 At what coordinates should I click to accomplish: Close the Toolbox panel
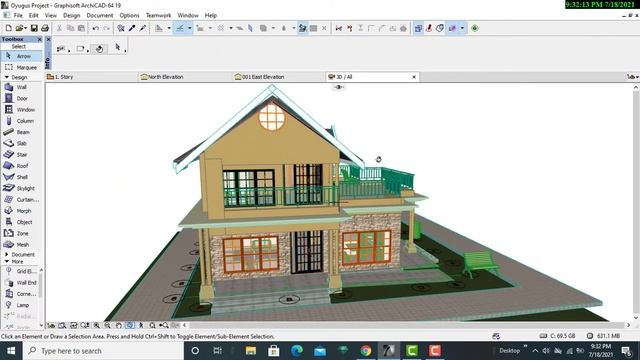click(x=40, y=39)
